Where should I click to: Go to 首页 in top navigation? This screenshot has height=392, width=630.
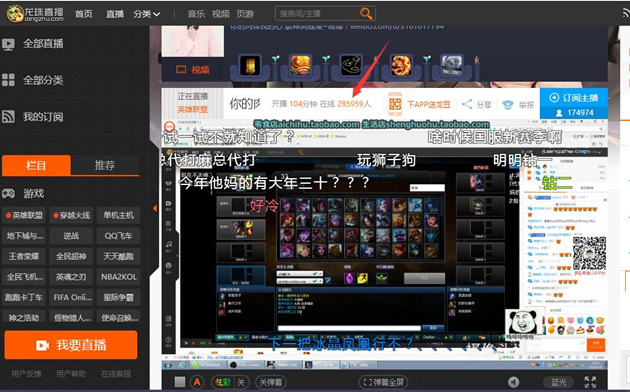84,14
